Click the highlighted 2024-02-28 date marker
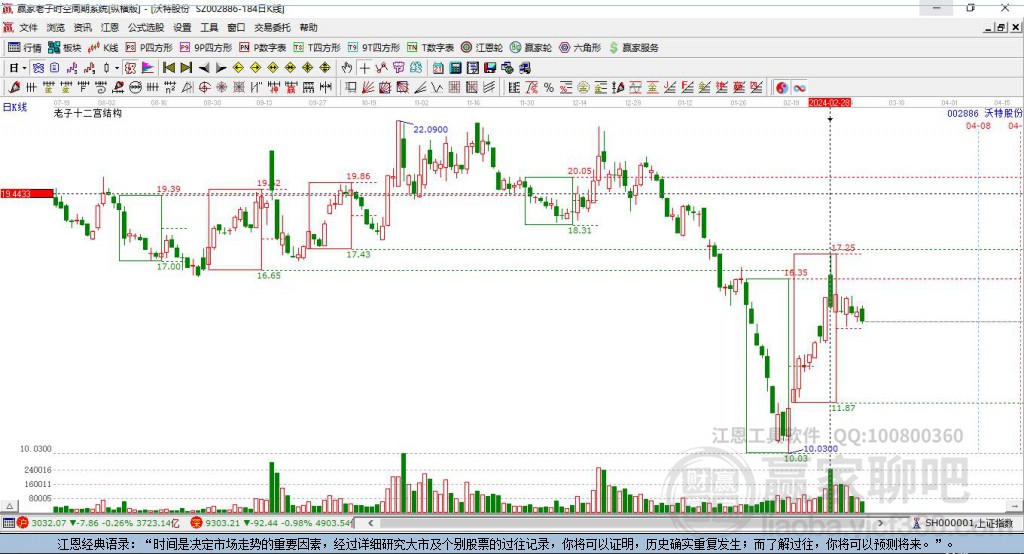Image resolution: width=1024 pixels, height=554 pixels. 829,103
